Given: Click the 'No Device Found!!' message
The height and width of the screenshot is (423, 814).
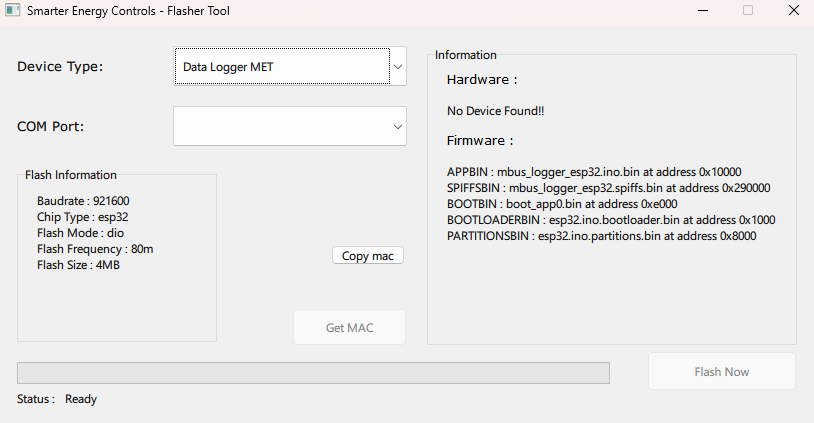Looking at the screenshot, I should [495, 111].
